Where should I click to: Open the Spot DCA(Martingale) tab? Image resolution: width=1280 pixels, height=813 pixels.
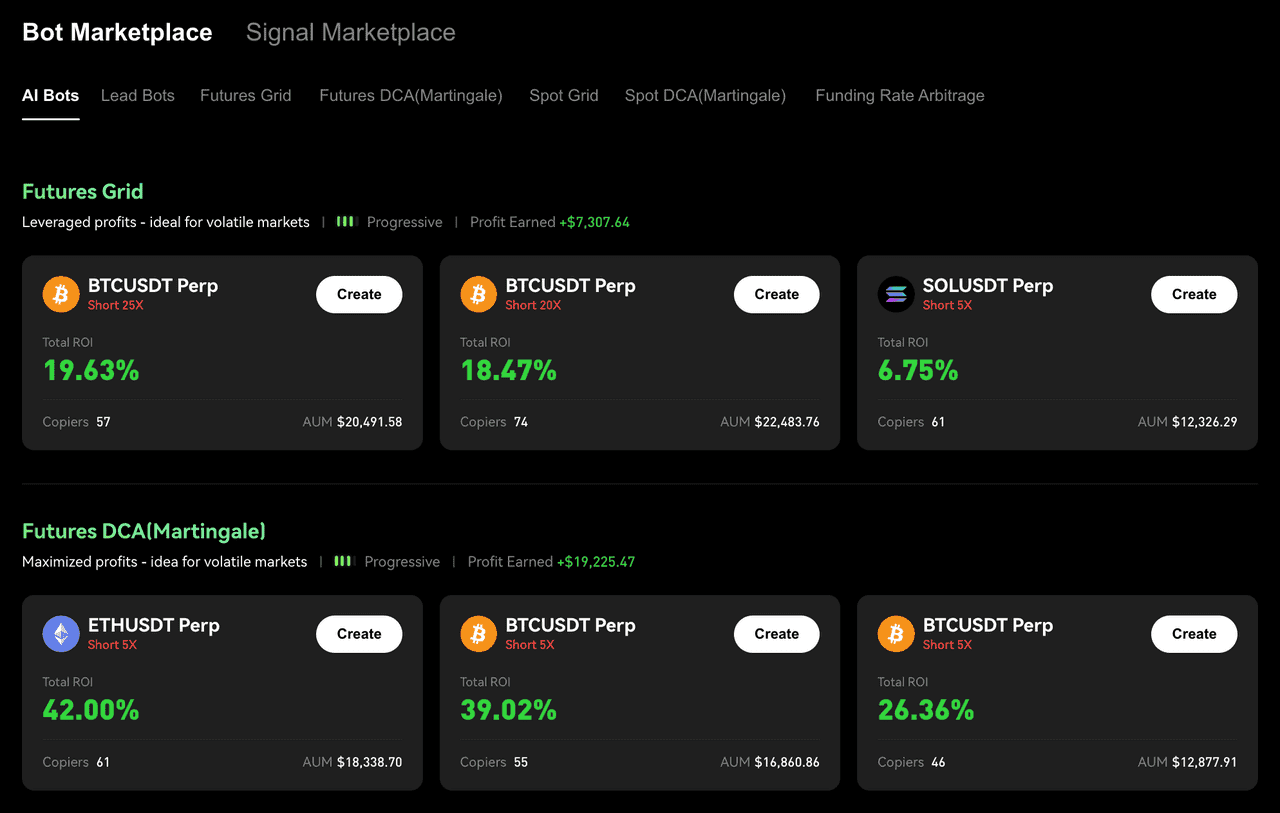tap(704, 95)
